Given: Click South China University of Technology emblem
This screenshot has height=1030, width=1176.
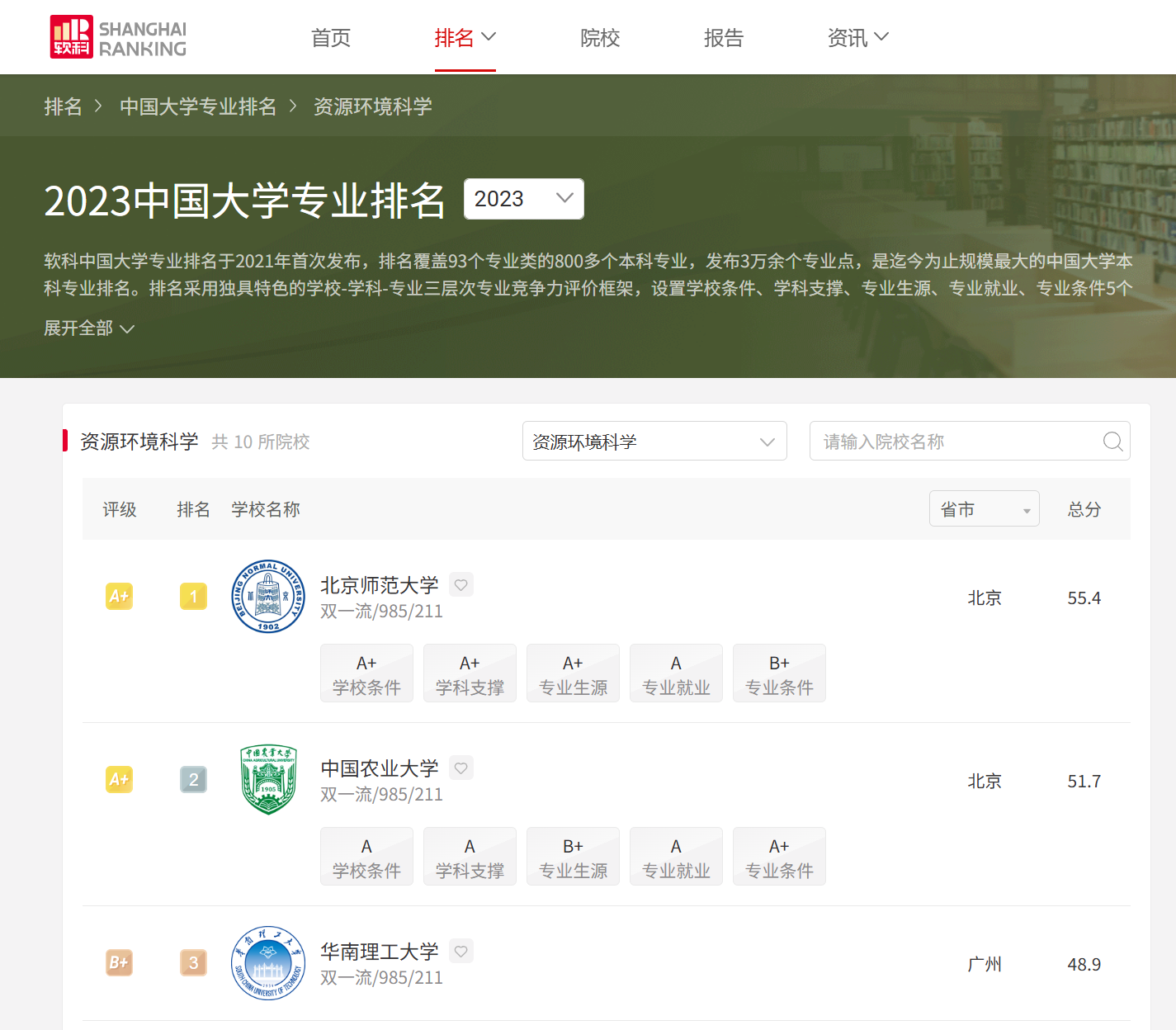Looking at the screenshot, I should tap(268, 963).
